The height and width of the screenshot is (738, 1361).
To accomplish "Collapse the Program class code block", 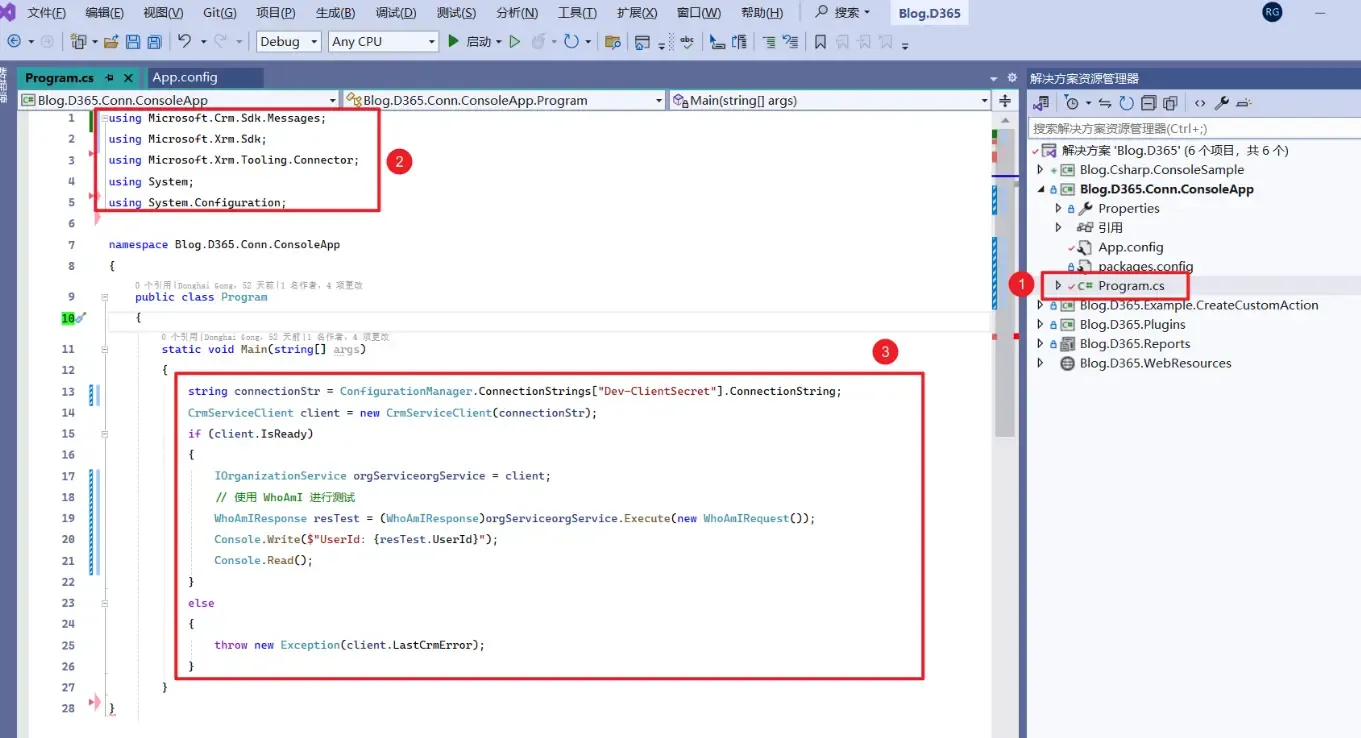I will pos(104,297).
